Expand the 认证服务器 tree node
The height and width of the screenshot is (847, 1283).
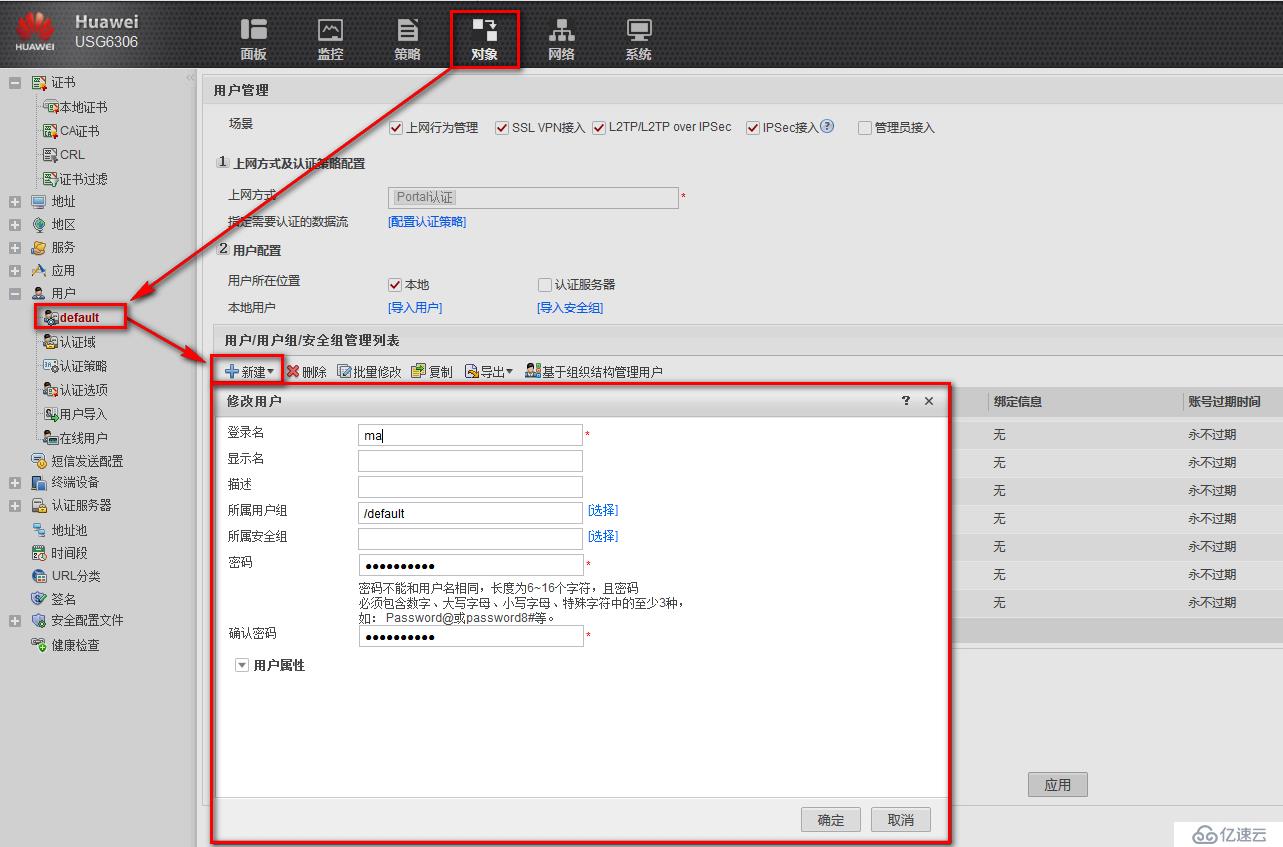click(15, 506)
